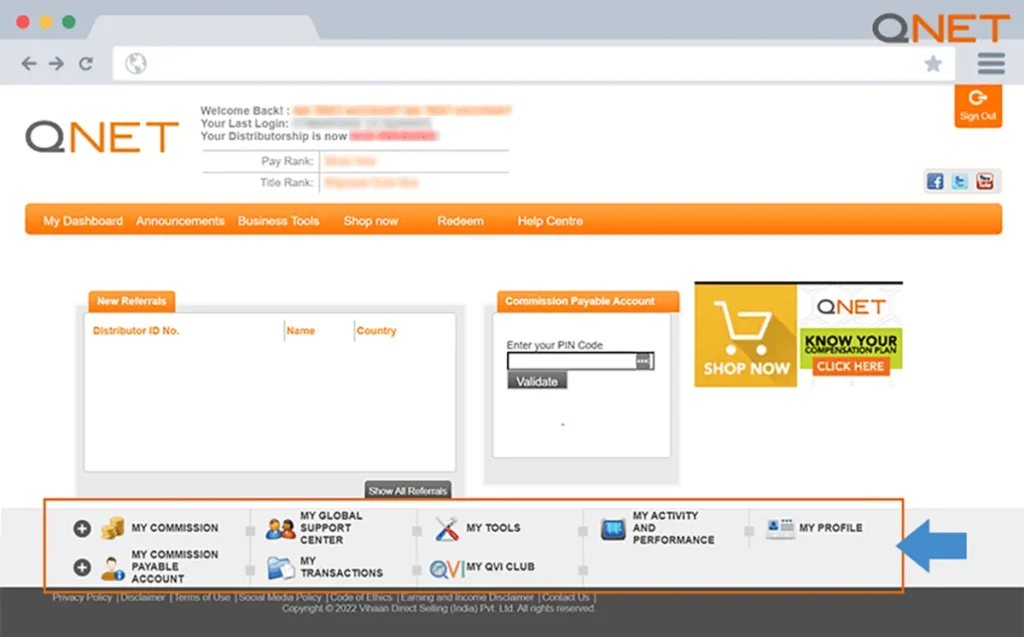Click the browser forward arrow
1024x637 pixels.
tap(57, 63)
